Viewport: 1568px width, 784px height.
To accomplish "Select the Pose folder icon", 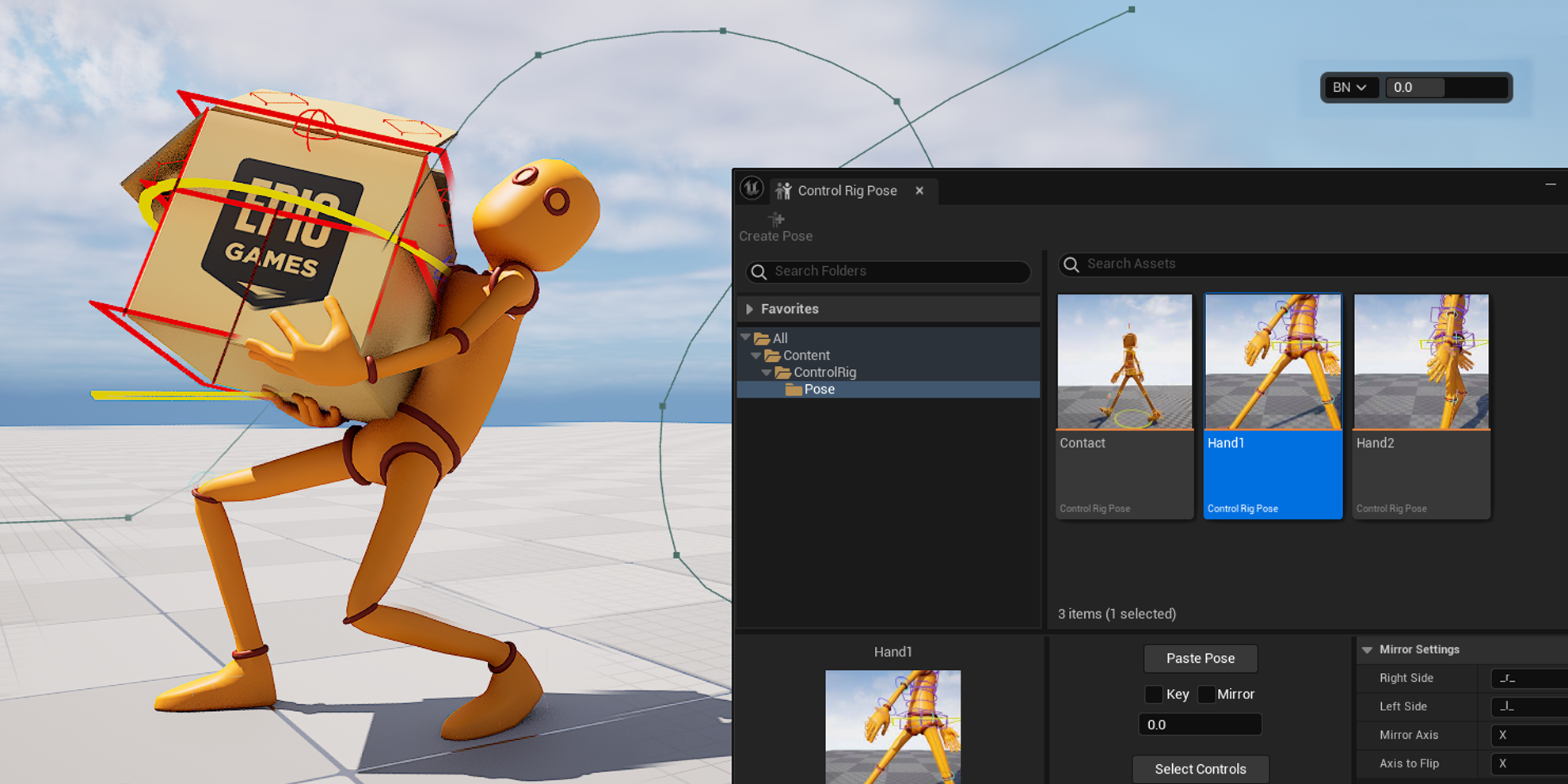I will (x=793, y=390).
